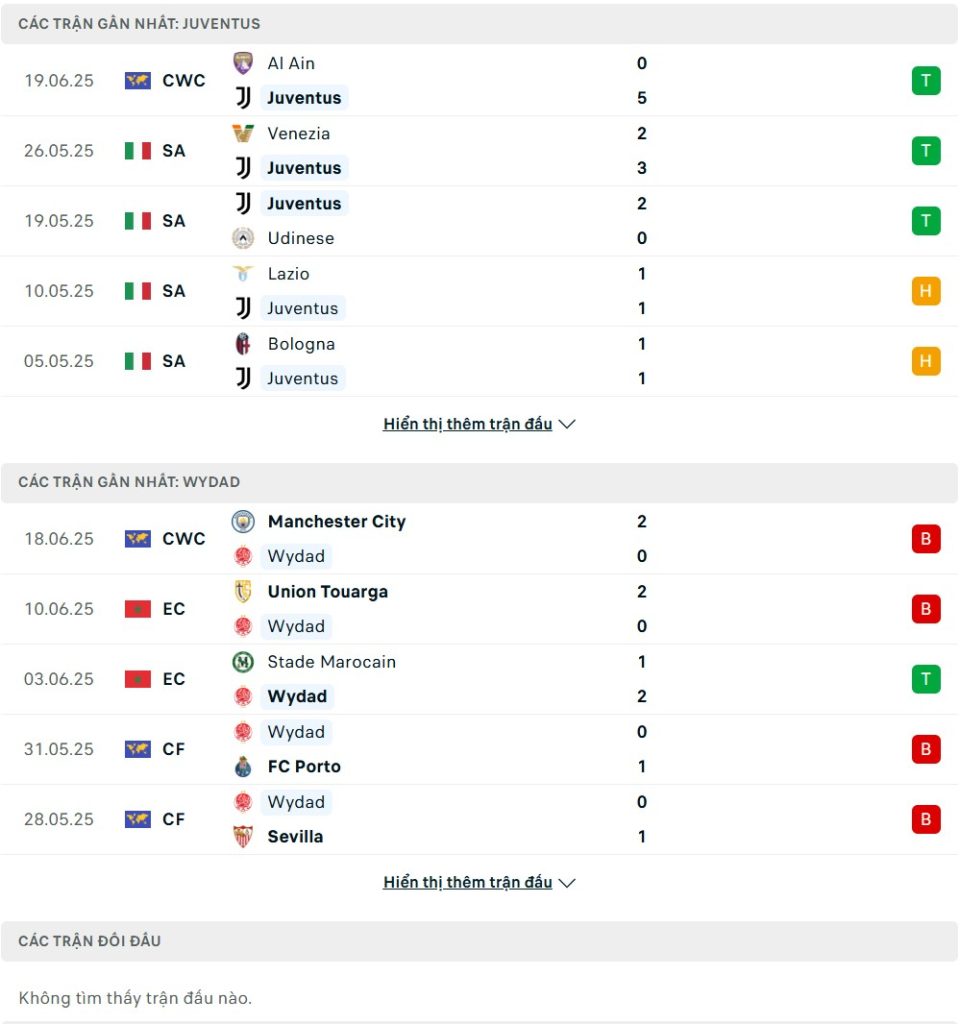This screenshot has width=960, height=1024.
Task: Select the Lazio eagle logo
Action: tap(243, 274)
